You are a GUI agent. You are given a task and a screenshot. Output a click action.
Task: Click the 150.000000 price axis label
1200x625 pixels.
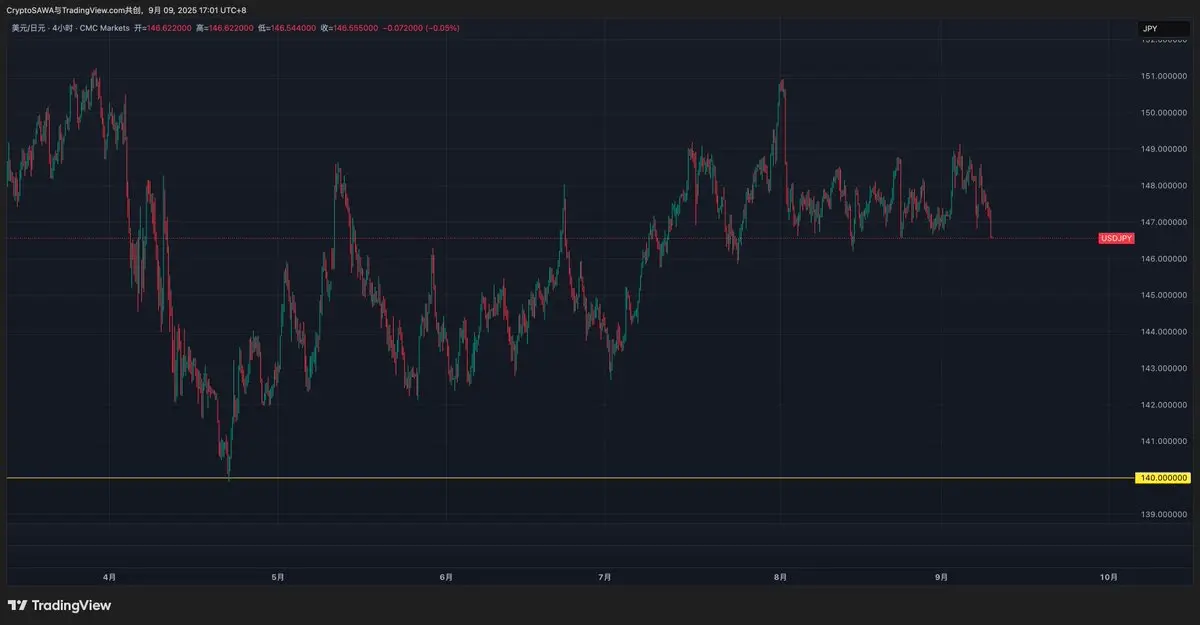click(x=1164, y=112)
